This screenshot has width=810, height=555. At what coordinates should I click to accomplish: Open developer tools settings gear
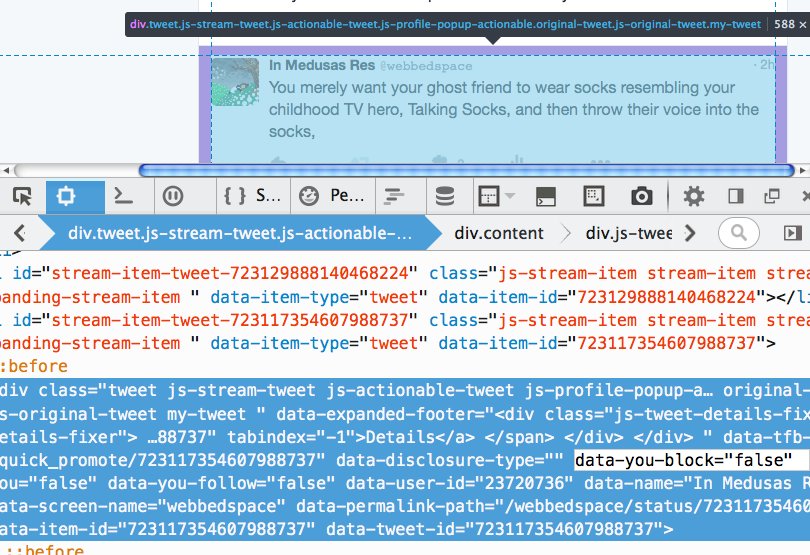click(x=693, y=196)
